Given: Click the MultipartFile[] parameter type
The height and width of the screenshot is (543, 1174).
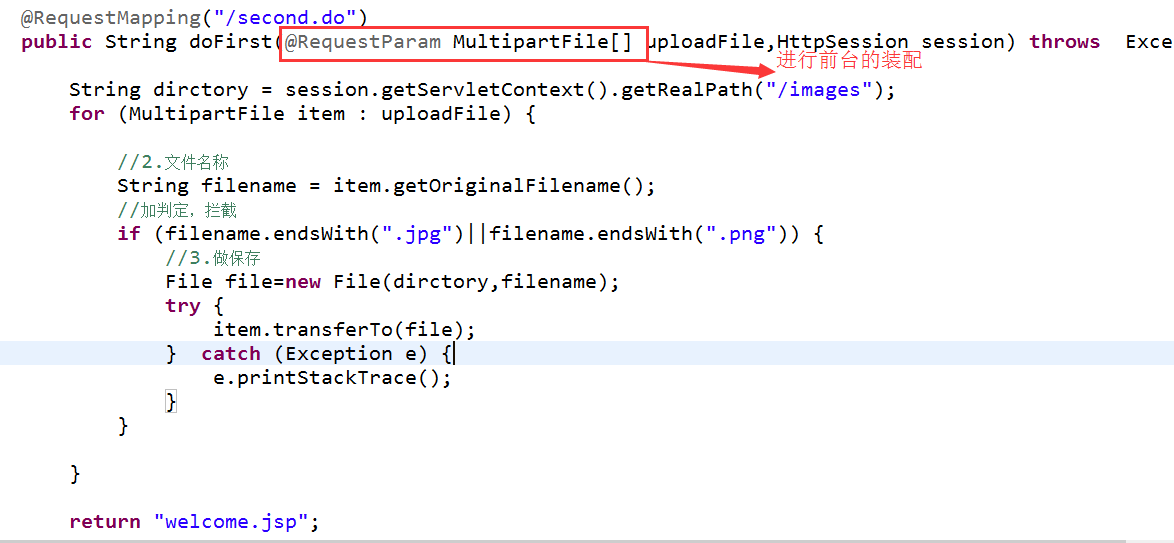Looking at the screenshot, I should [543, 42].
